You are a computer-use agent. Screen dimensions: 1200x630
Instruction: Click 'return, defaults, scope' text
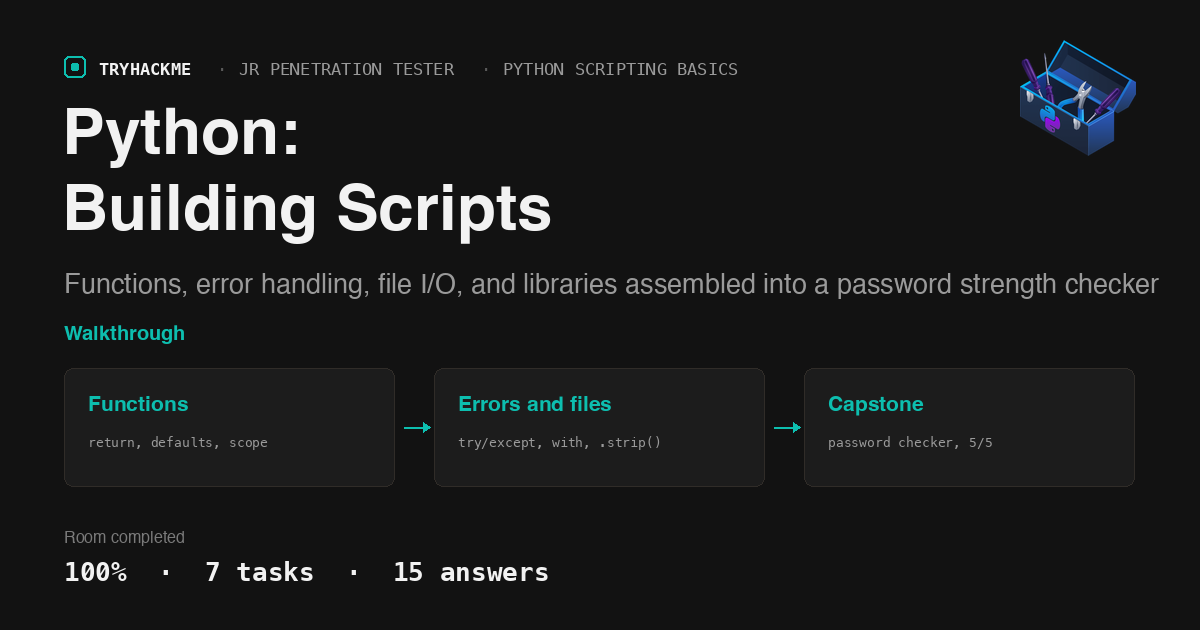pyautogui.click(x=178, y=442)
